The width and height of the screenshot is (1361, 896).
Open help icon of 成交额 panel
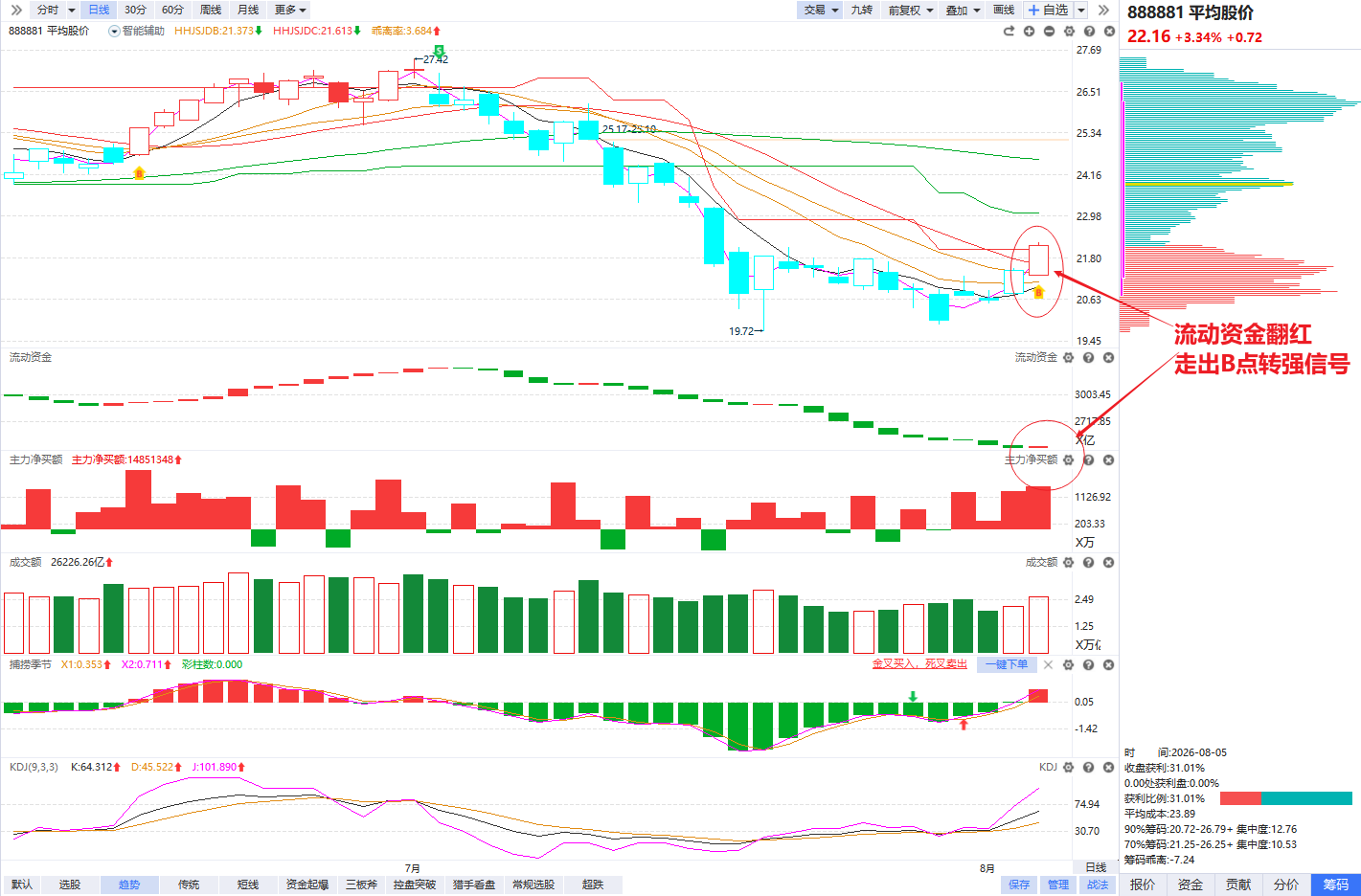(x=1089, y=562)
